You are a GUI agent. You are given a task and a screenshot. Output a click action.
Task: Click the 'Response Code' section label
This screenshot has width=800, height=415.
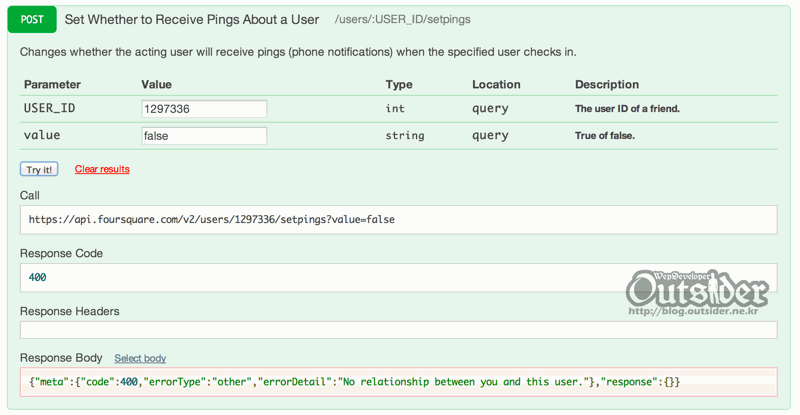point(61,253)
